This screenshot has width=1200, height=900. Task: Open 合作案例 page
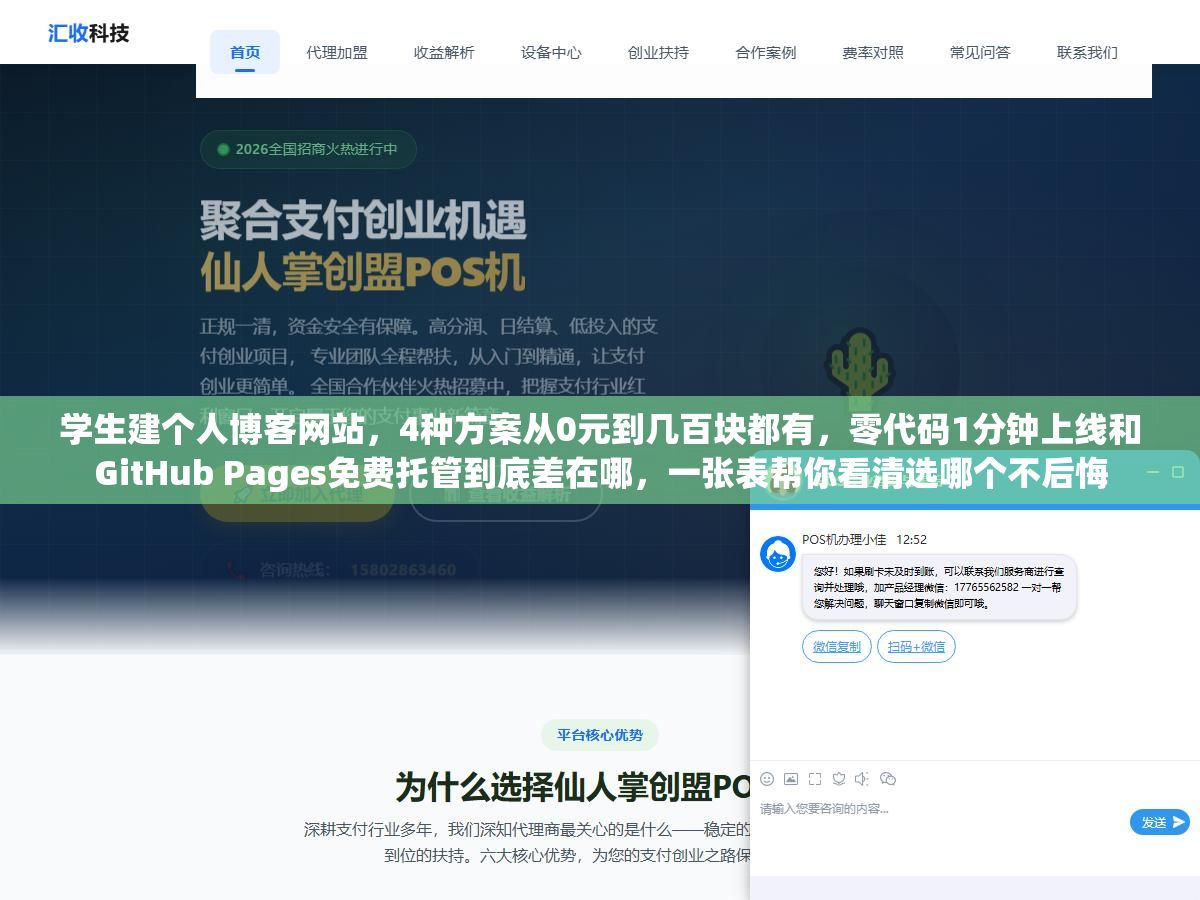coord(766,52)
